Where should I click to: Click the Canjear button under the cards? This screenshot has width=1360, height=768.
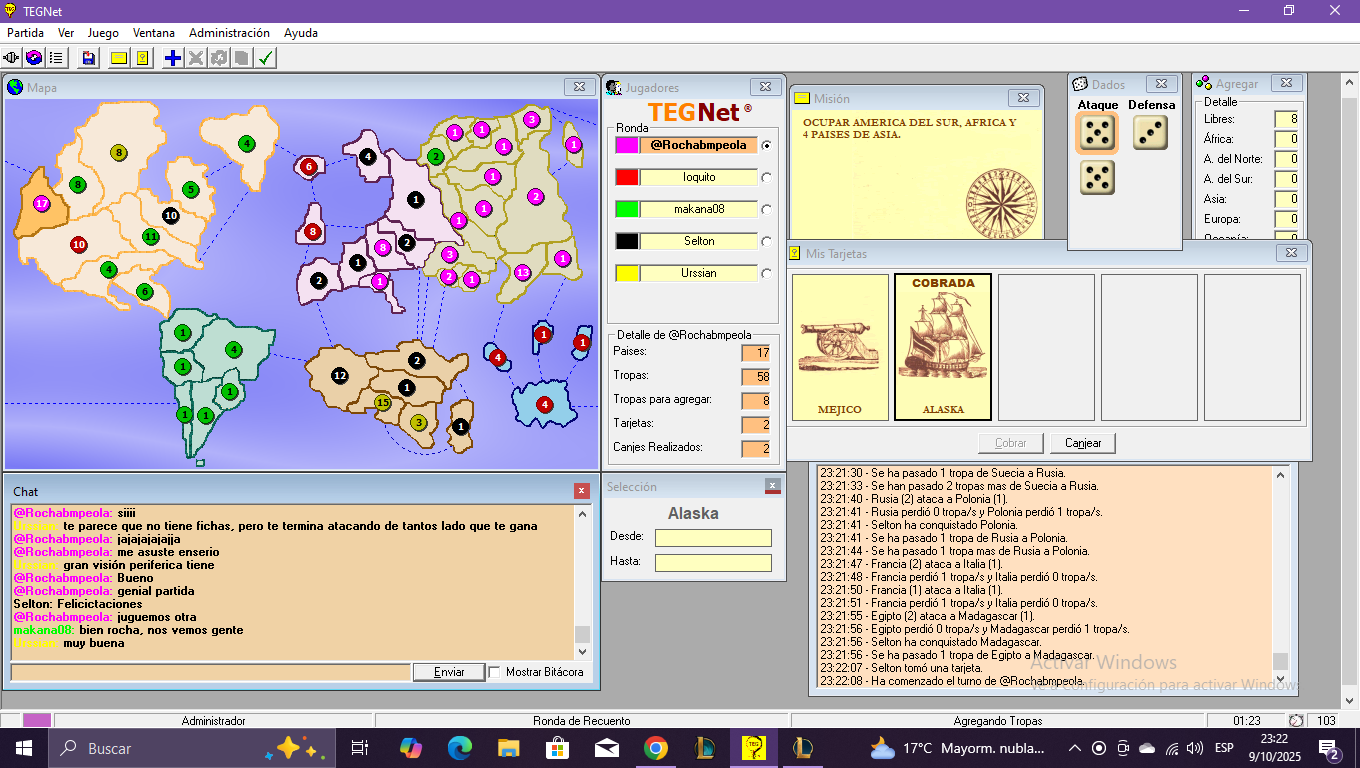(x=1082, y=443)
